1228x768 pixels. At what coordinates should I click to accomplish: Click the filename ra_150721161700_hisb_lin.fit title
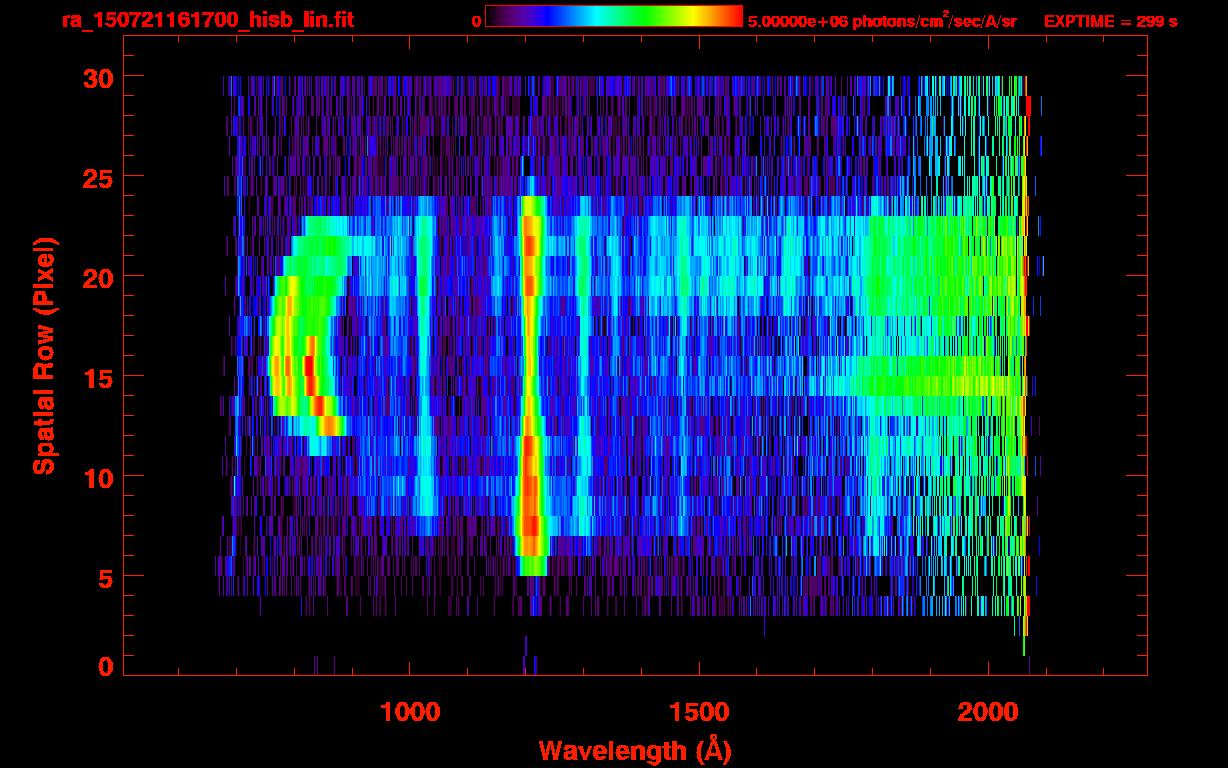[208, 20]
